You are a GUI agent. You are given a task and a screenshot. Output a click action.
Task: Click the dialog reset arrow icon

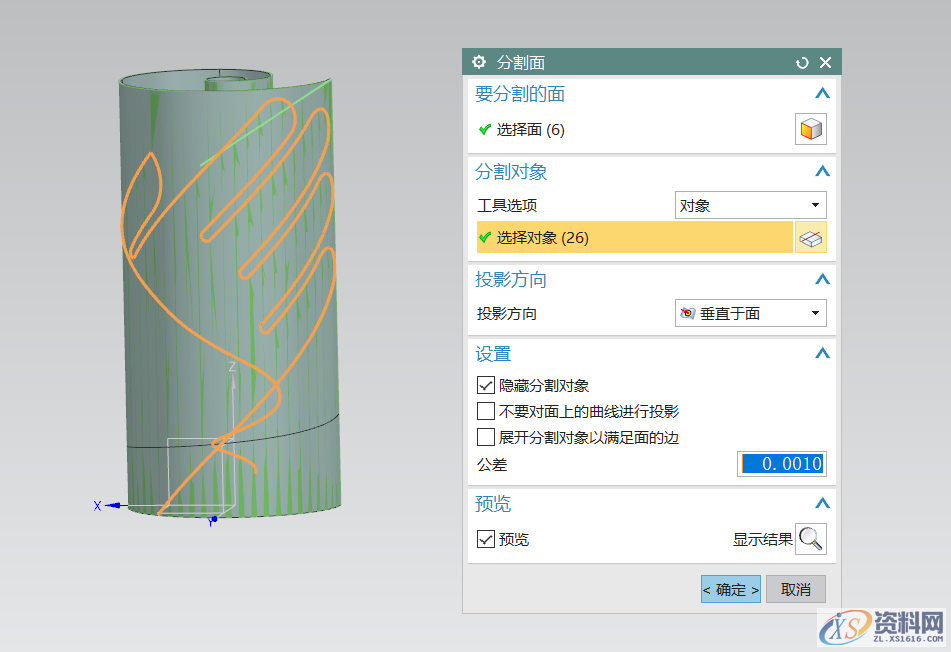[x=802, y=63]
